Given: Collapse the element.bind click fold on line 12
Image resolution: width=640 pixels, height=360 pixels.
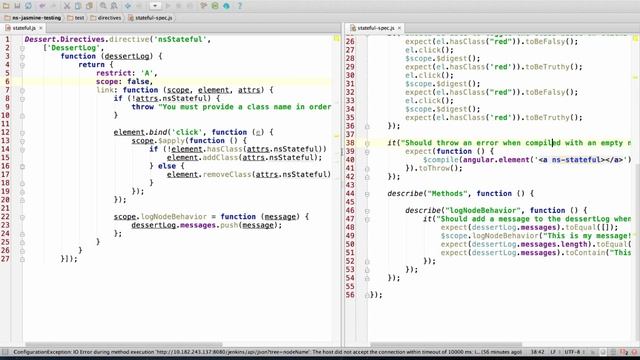Looking at the screenshot, I should coord(22,133).
